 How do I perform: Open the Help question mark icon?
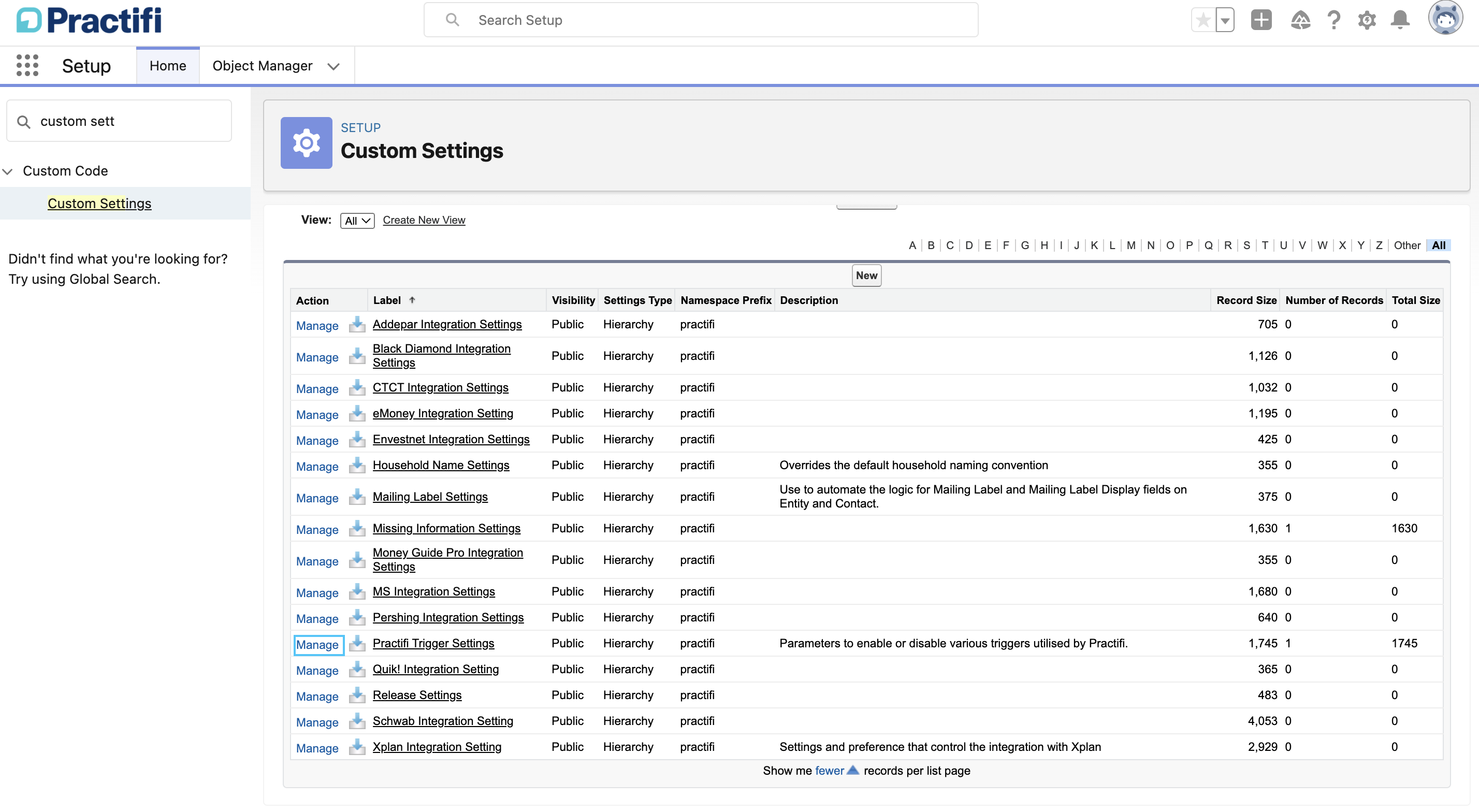[x=1334, y=21]
